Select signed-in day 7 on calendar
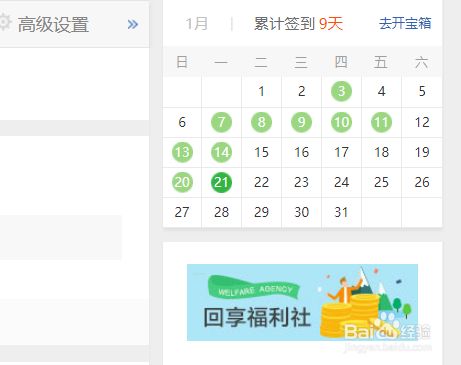 (x=221, y=122)
